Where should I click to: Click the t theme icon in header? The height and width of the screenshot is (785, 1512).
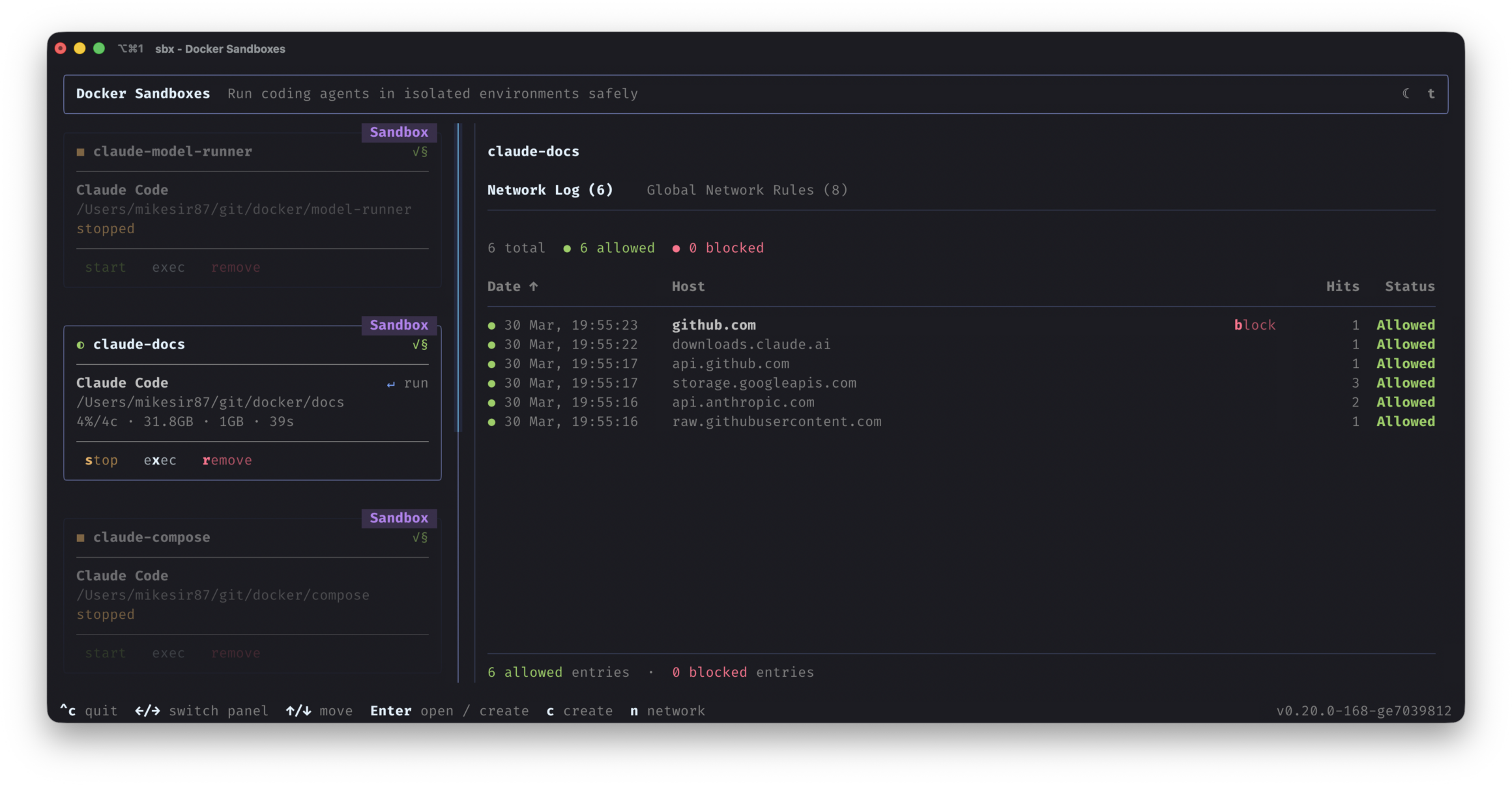(1431, 93)
